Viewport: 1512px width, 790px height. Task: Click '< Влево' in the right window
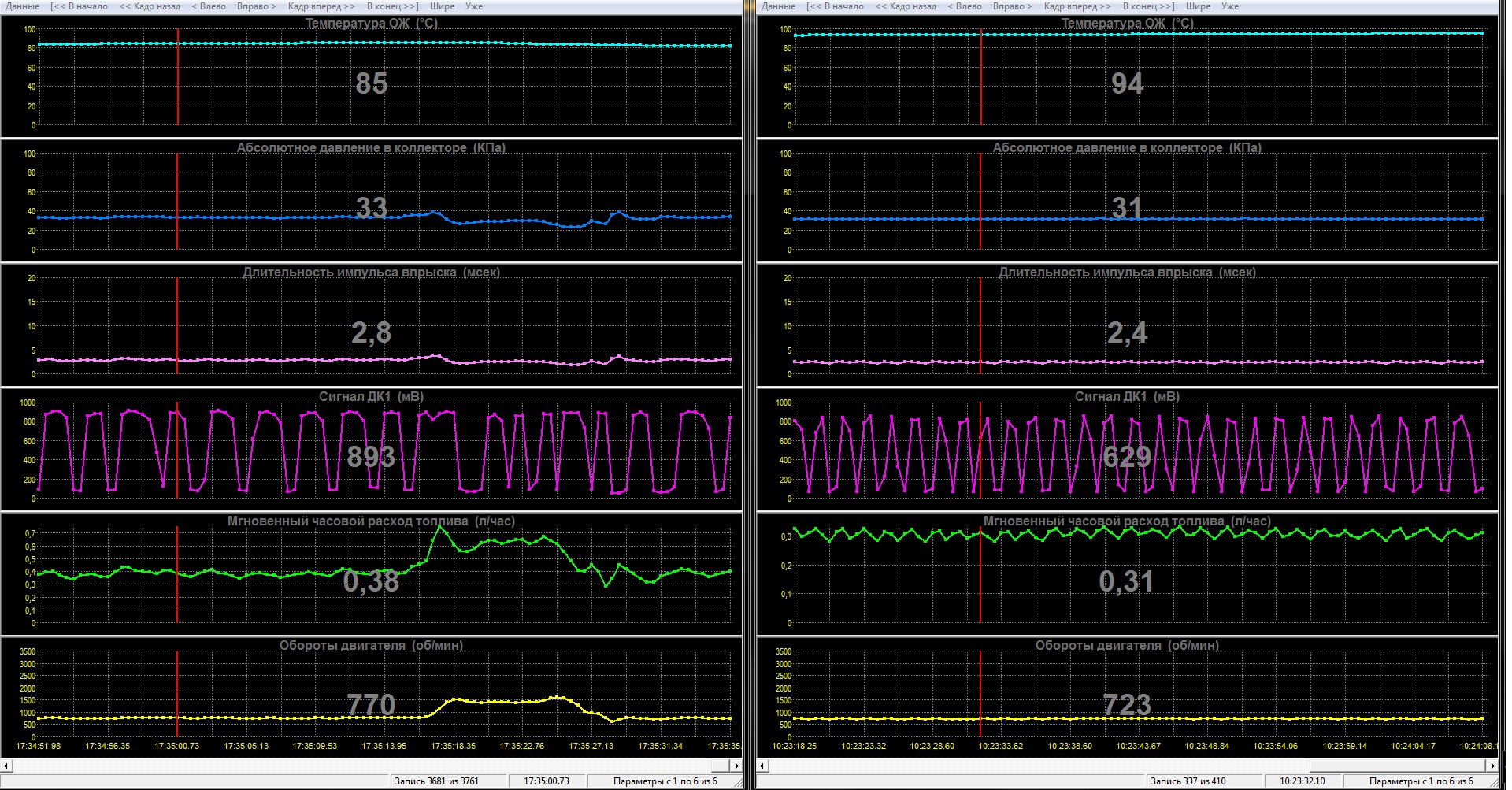pyautogui.click(x=965, y=6)
